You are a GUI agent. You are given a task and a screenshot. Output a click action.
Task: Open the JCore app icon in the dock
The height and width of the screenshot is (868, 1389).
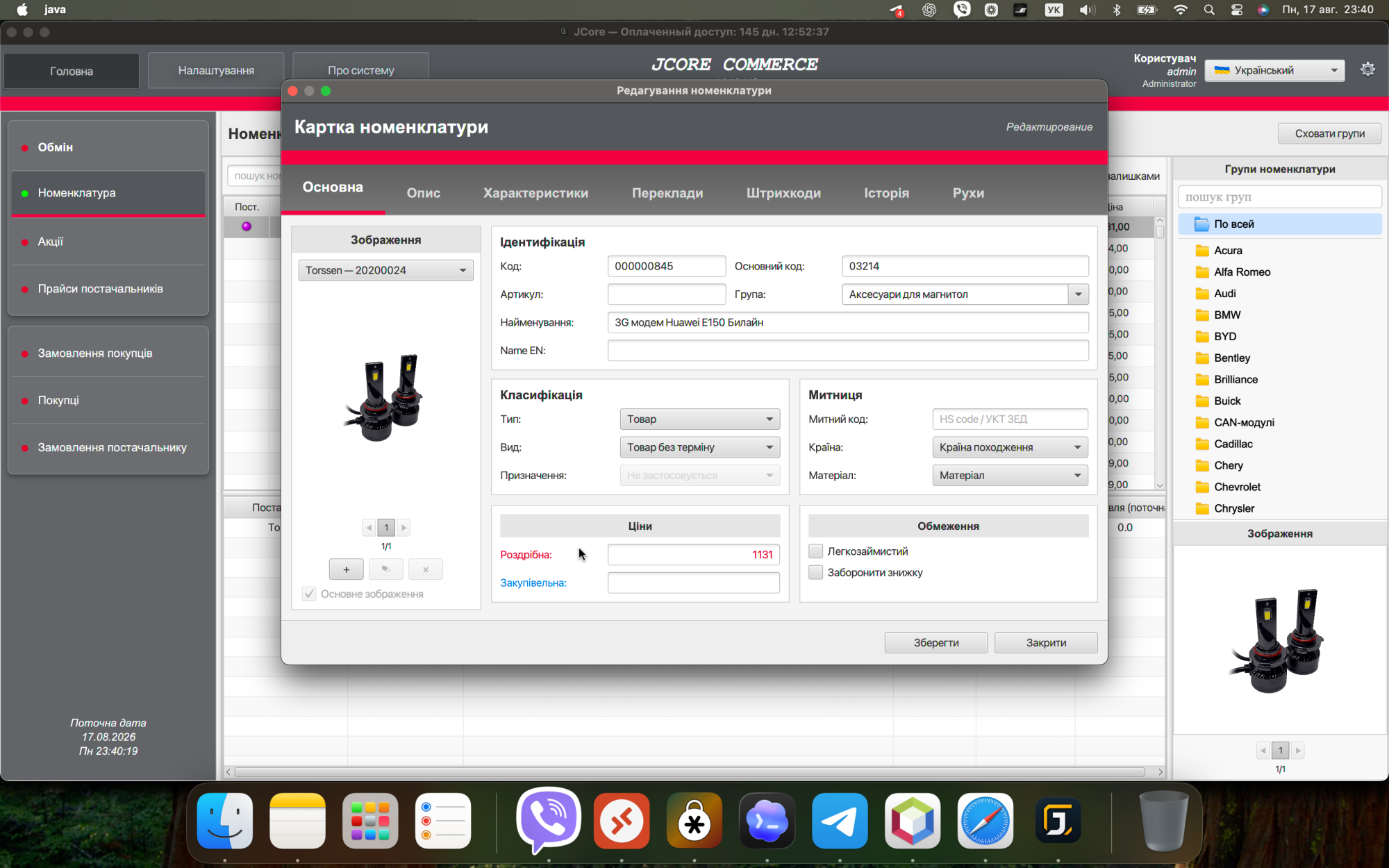pyautogui.click(x=1058, y=821)
